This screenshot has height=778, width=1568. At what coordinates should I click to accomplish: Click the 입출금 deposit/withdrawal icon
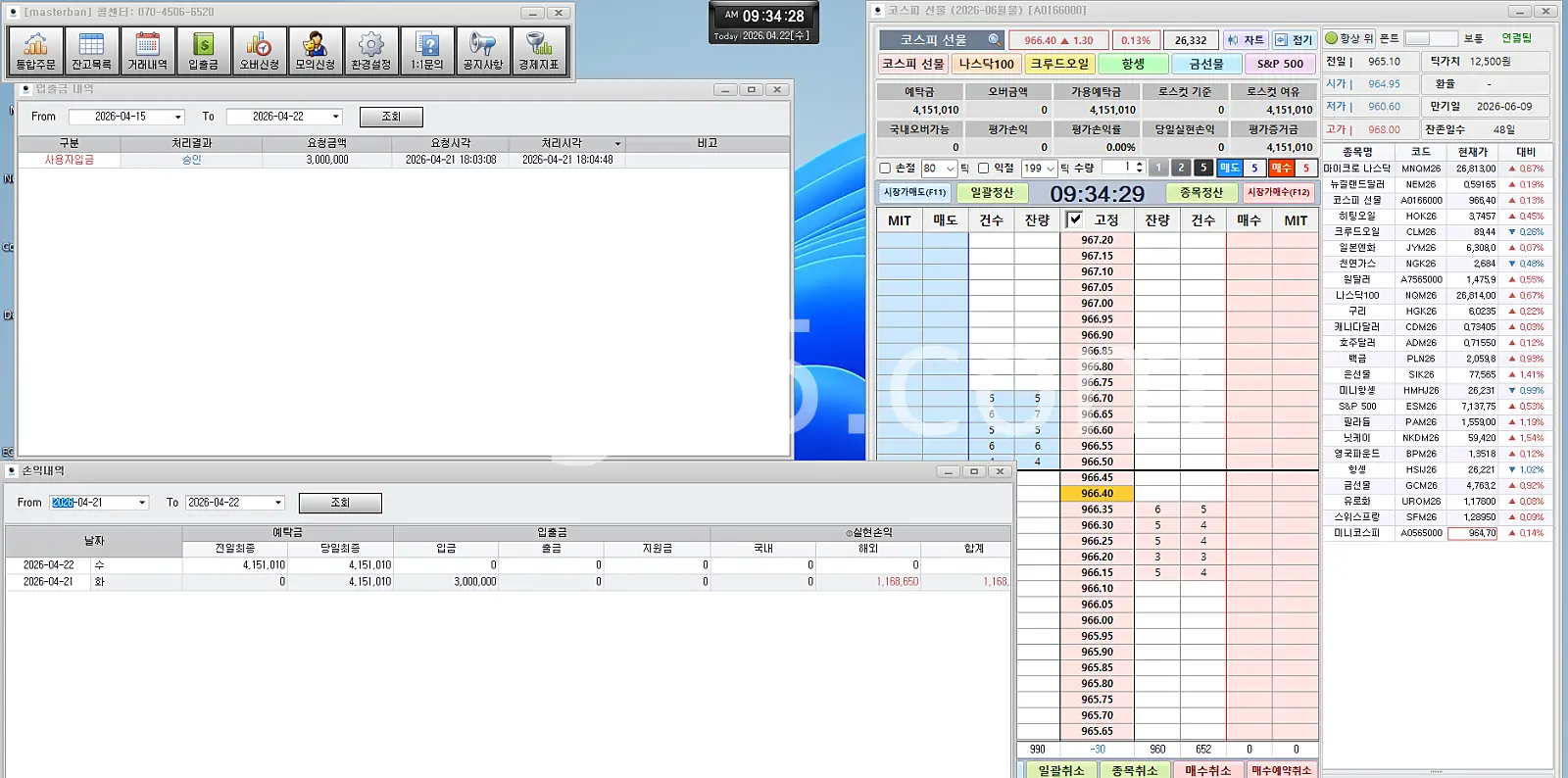pyautogui.click(x=203, y=51)
